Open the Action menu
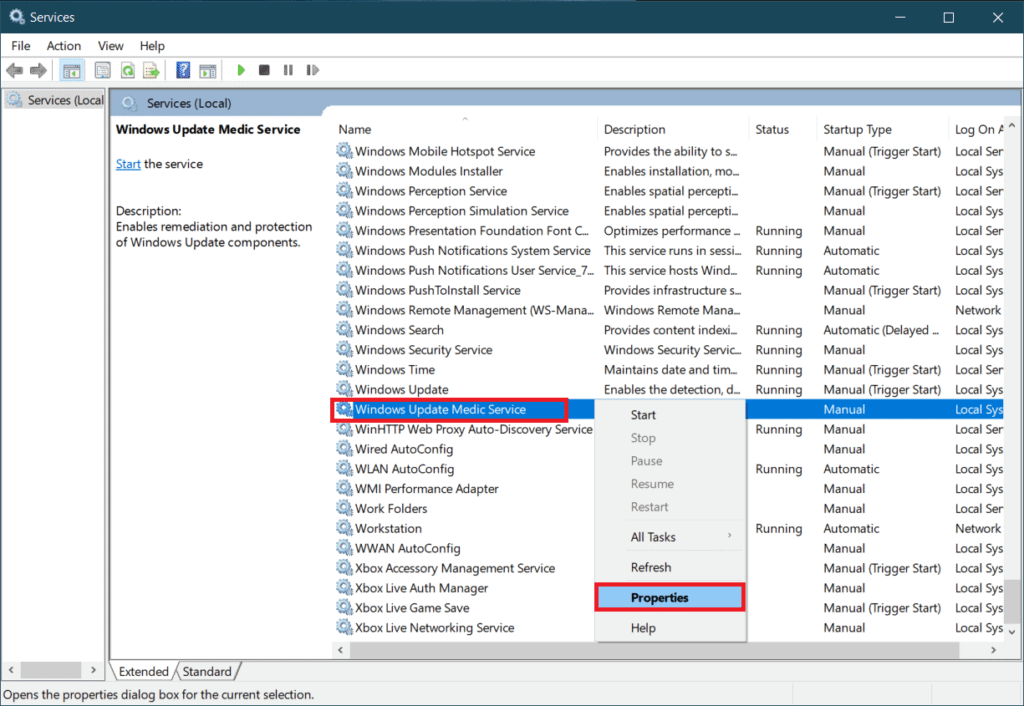The image size is (1024, 706). (63, 45)
